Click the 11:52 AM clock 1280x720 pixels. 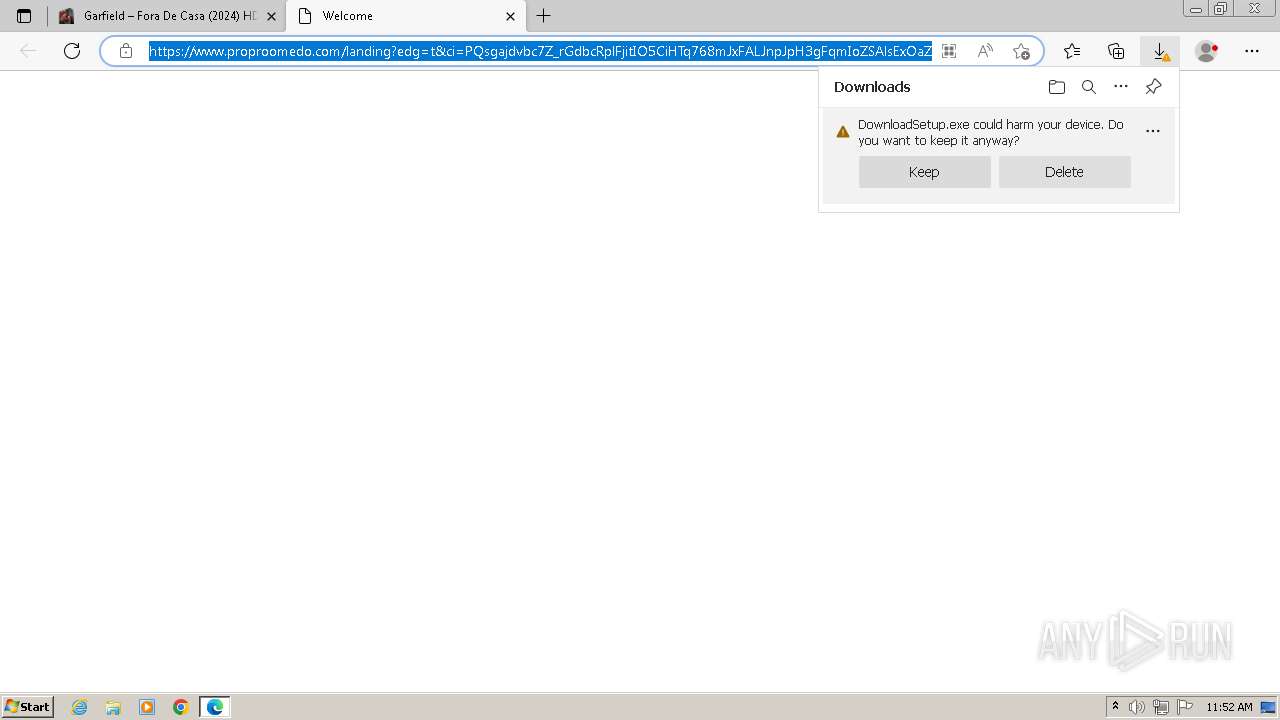pos(1229,707)
